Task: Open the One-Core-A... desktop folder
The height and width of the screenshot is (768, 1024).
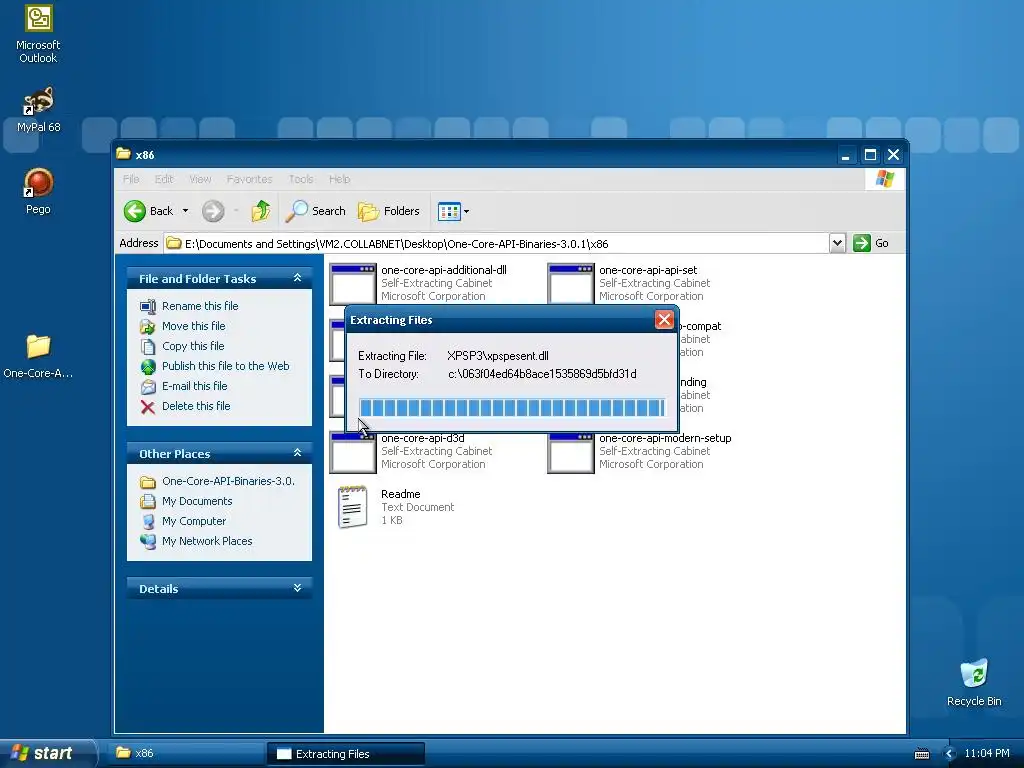Action: [38, 356]
